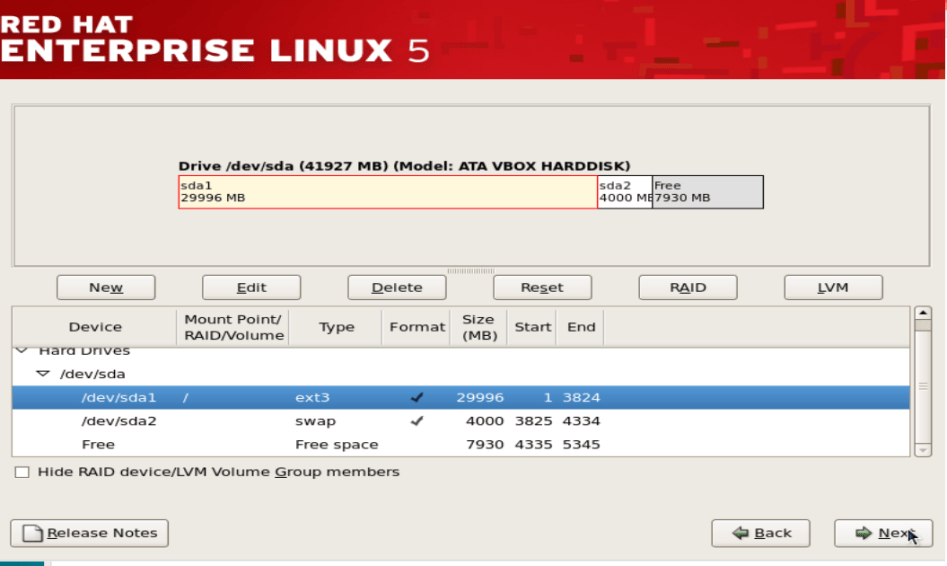Collapse the /dev/sda tree node

43,374
